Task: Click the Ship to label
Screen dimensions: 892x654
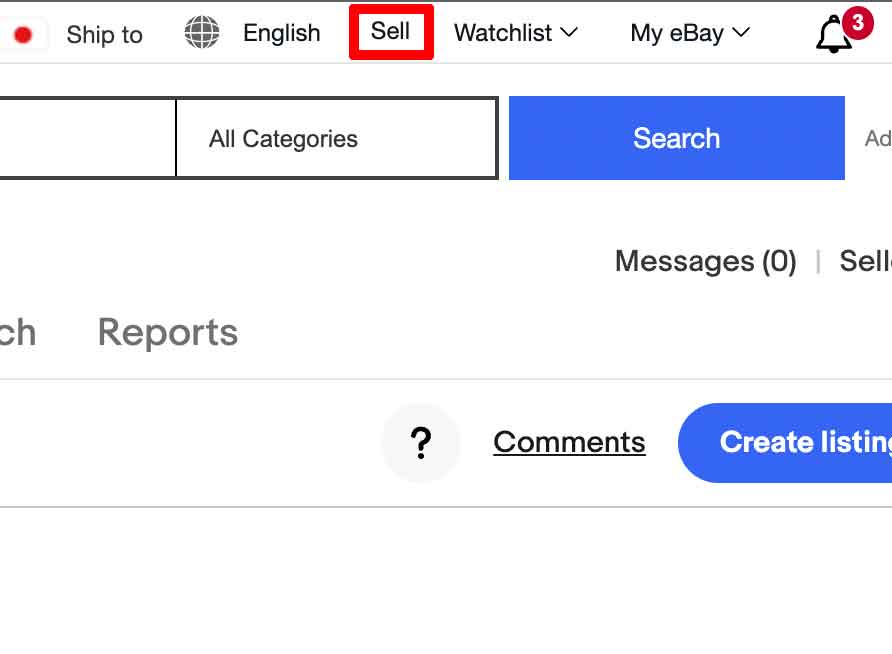Action: click(104, 35)
